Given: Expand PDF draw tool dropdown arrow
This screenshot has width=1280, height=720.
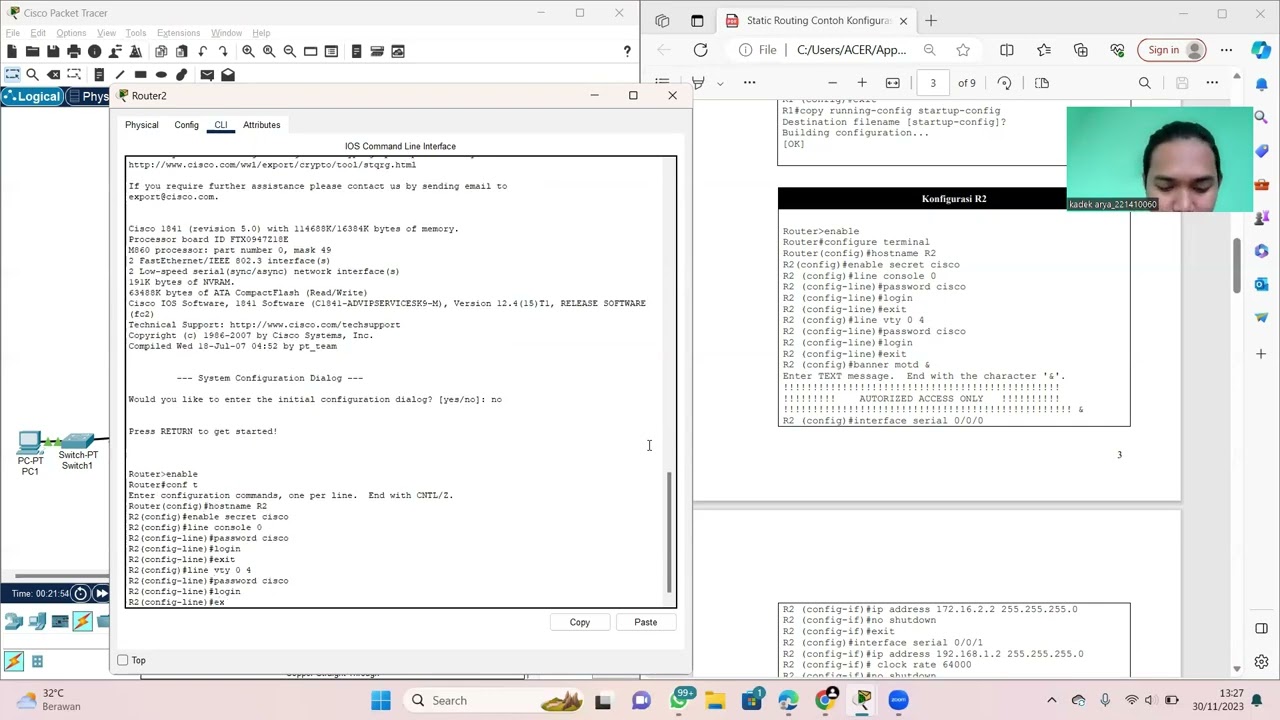Looking at the screenshot, I should pos(719,83).
